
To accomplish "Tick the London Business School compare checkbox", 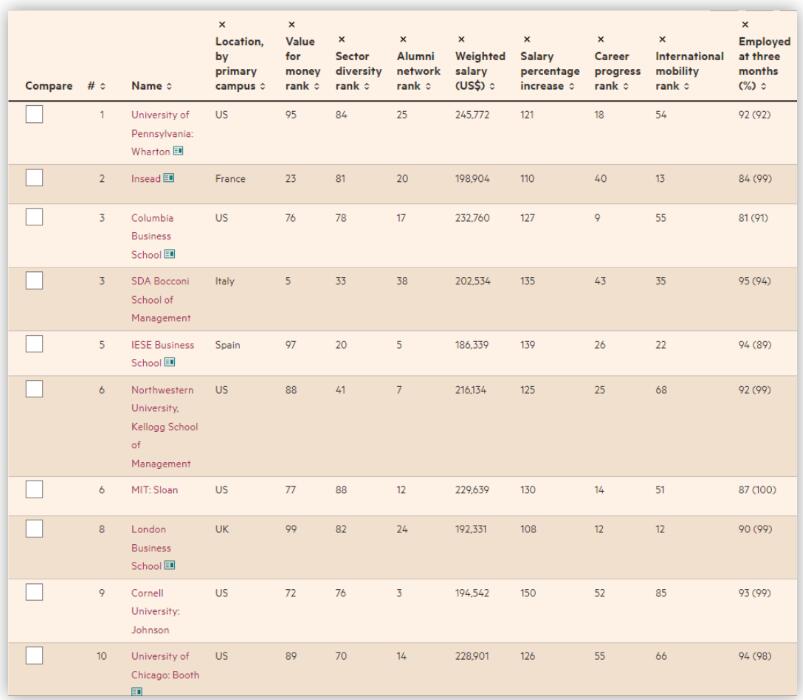I will click(34, 528).
